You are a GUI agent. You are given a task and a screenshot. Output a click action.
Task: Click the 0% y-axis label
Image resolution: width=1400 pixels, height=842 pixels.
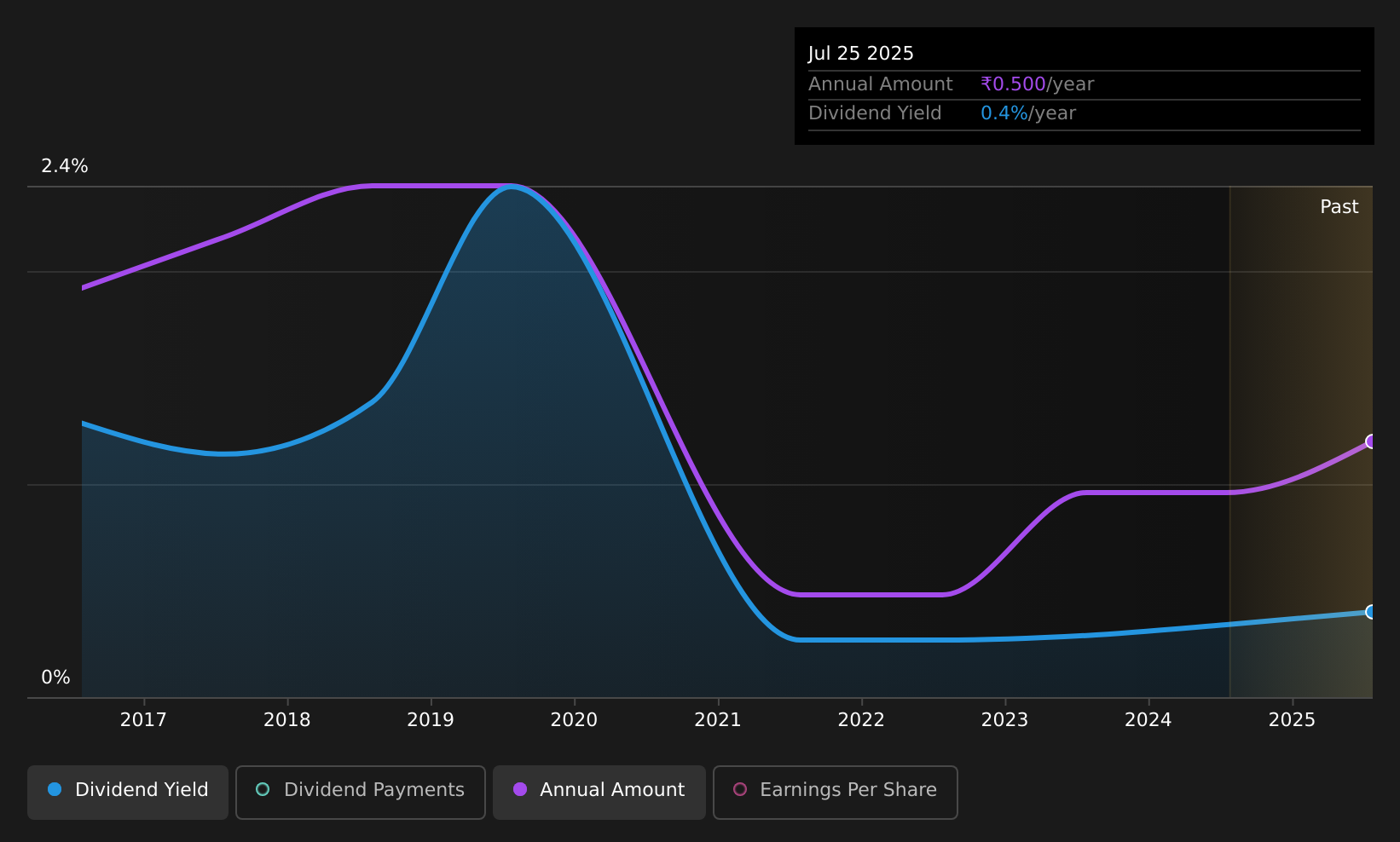click(x=55, y=678)
